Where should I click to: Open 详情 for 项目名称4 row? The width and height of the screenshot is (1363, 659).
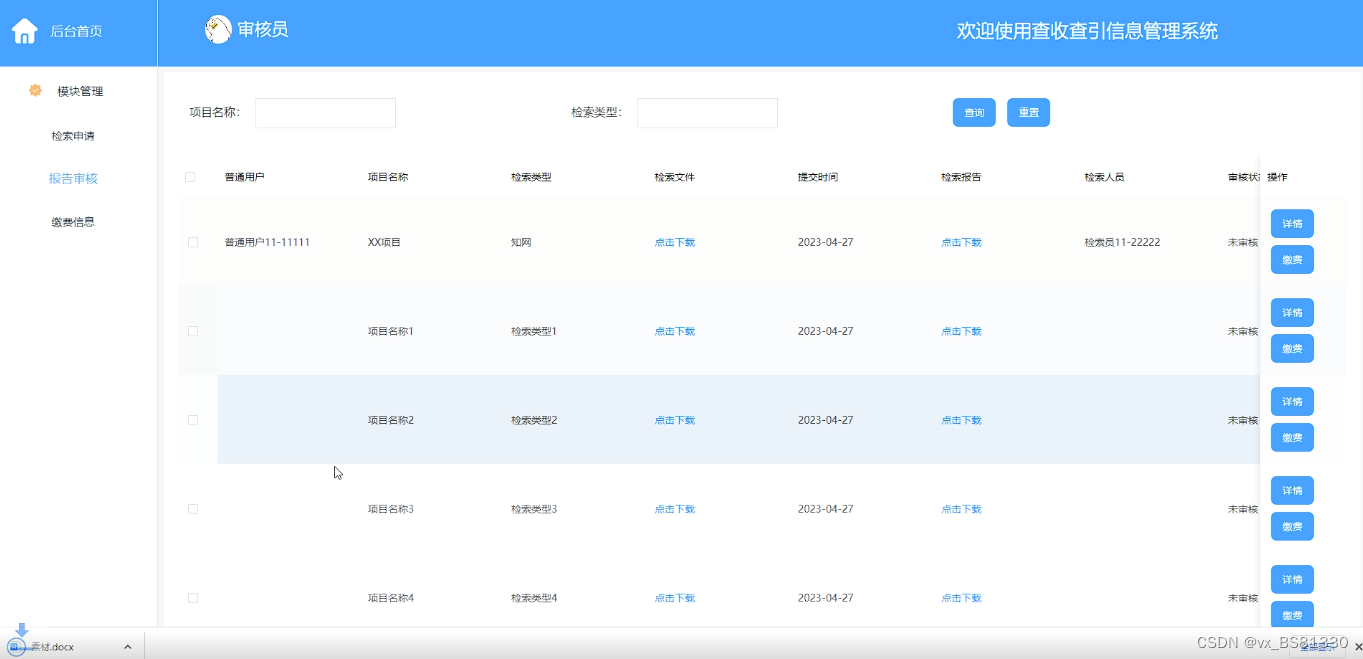pyautogui.click(x=1292, y=580)
